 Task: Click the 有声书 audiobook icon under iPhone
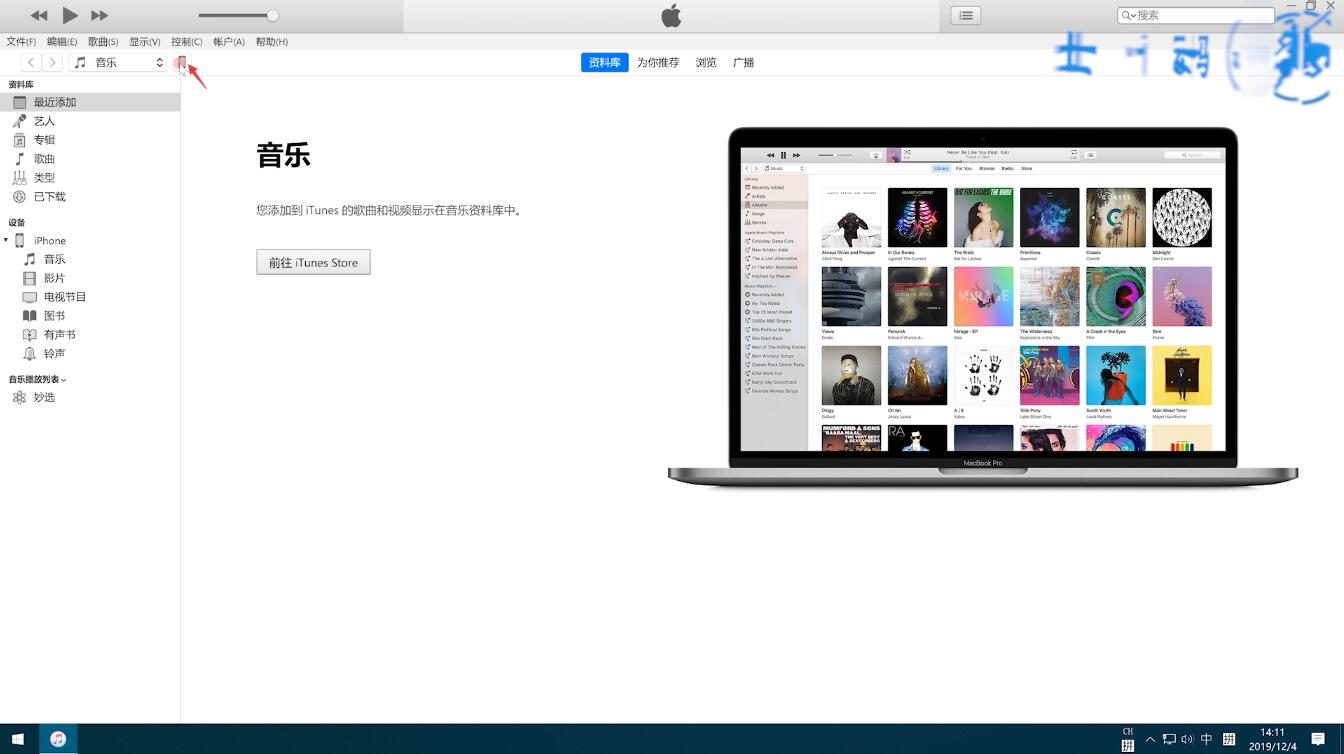(29, 335)
